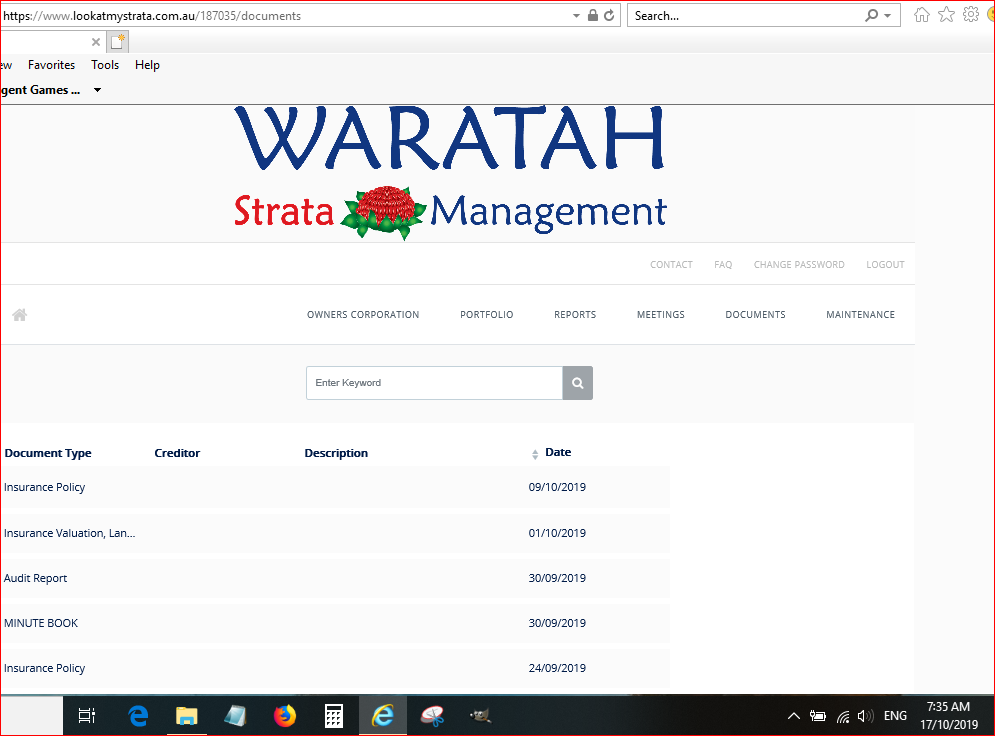The image size is (995, 736).
Task: Click the browser refresh icon
Action: coord(609,15)
